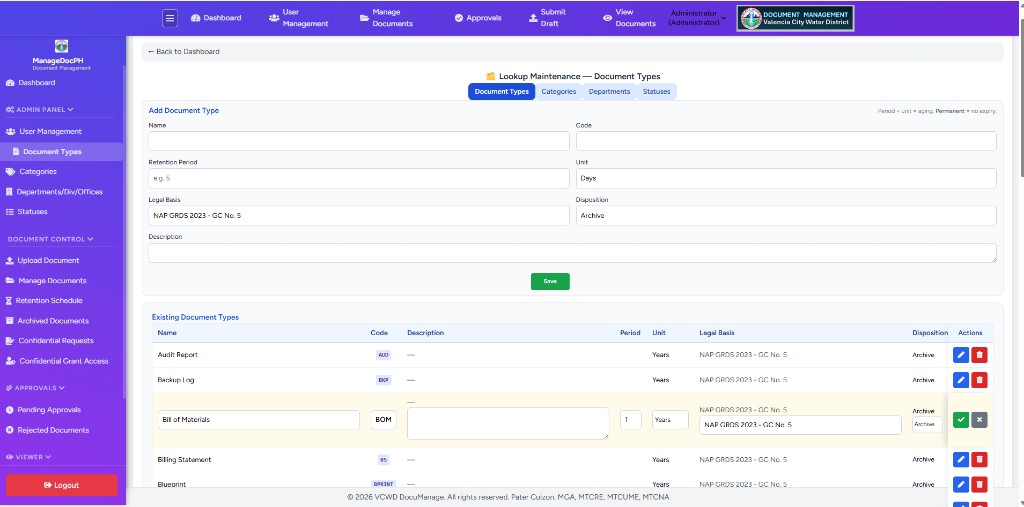
Task: Open Rejected Documents in the sidebar
Action: [47, 431]
